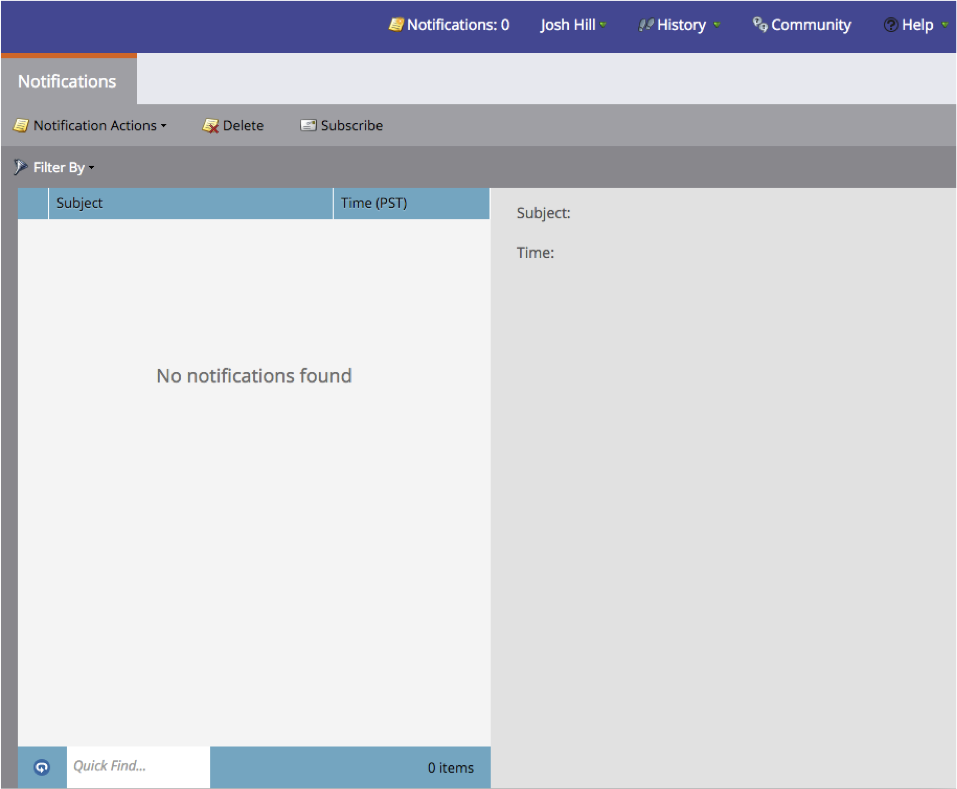Click the Filter By funnel icon

21,167
